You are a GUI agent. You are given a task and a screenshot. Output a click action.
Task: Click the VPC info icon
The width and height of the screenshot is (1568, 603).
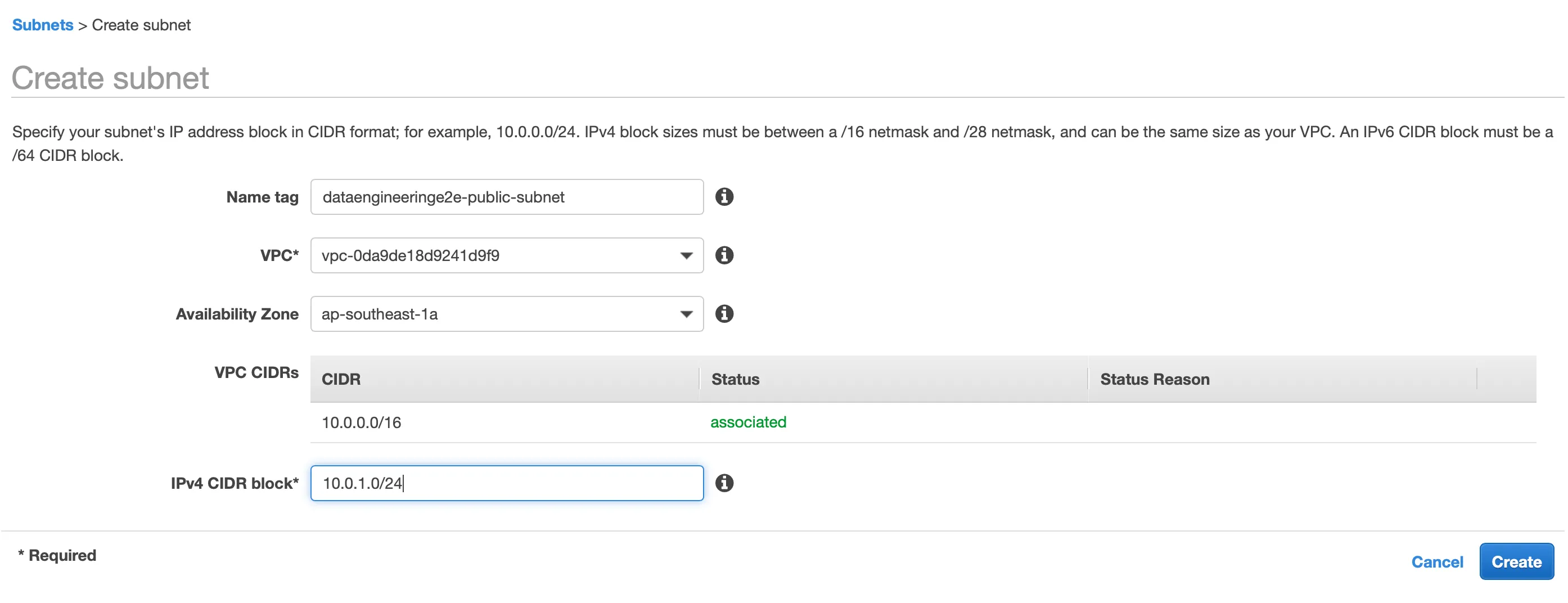click(x=724, y=255)
